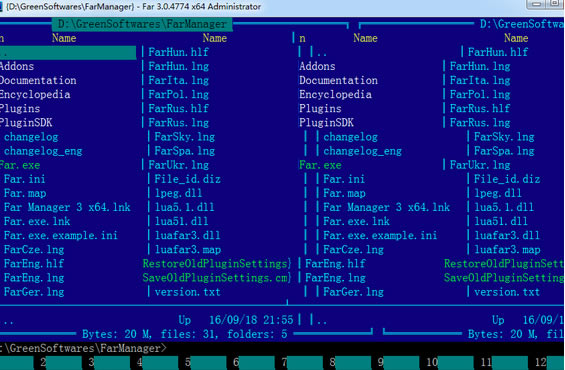
Task: Select changelog file in the right panel
Action: 350,137
